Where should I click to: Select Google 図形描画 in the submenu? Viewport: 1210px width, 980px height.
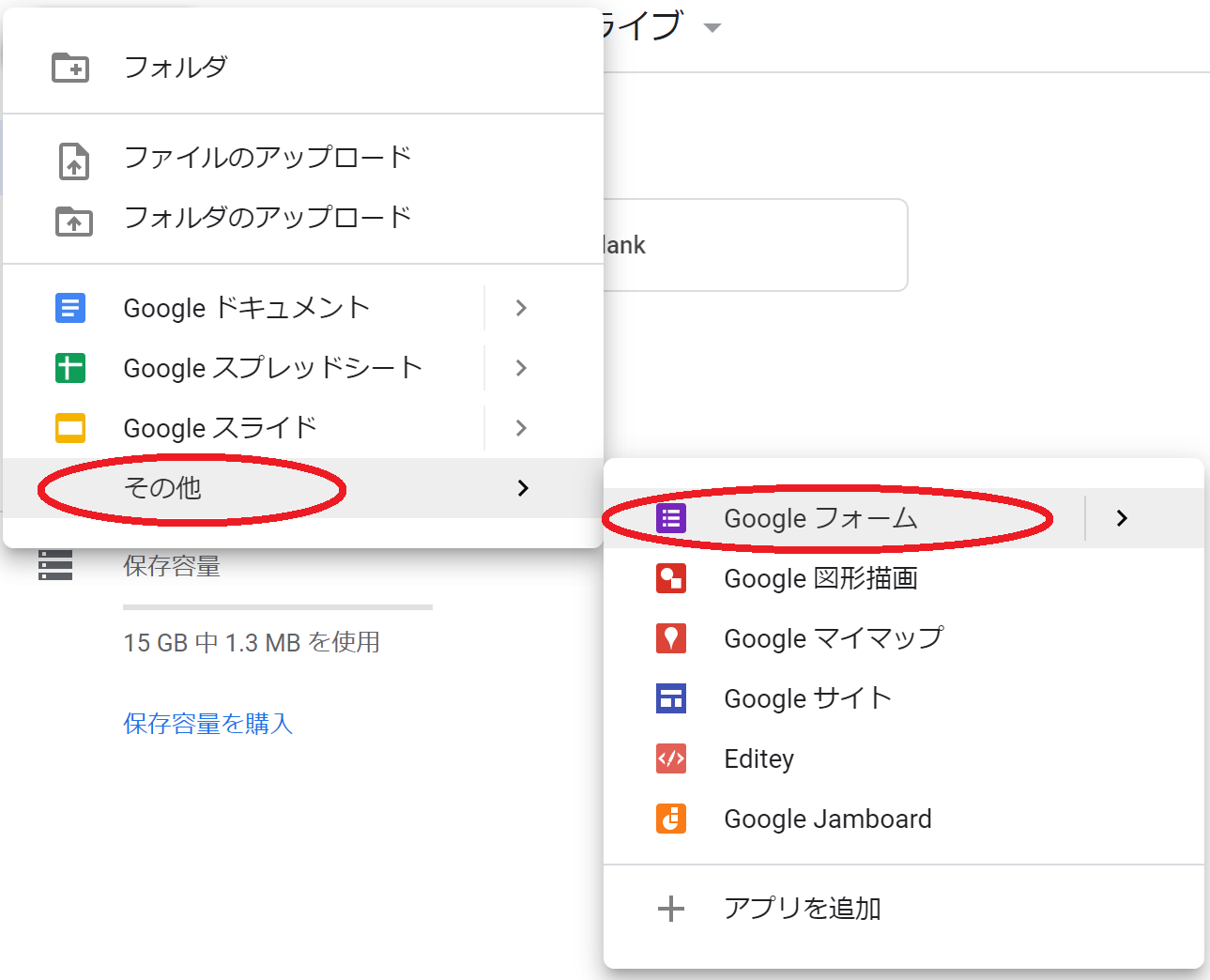point(904,578)
